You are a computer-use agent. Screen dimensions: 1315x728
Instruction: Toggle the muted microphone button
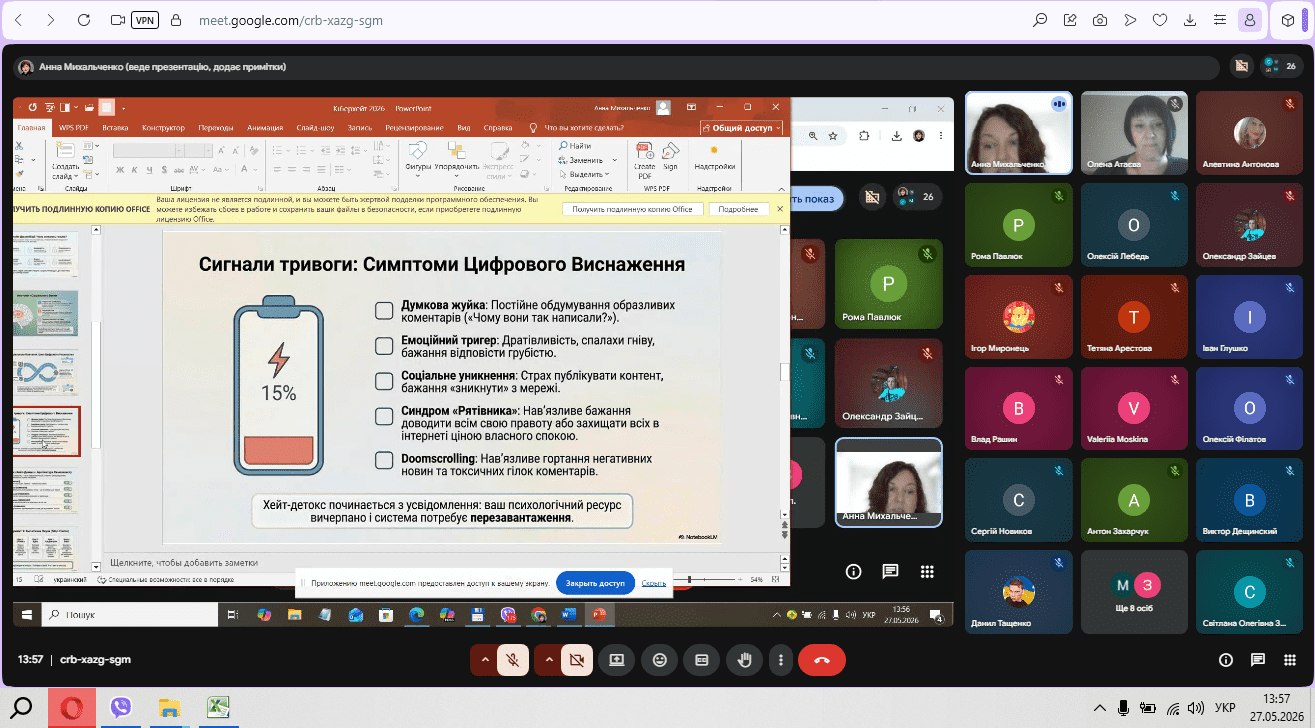pyautogui.click(x=512, y=660)
